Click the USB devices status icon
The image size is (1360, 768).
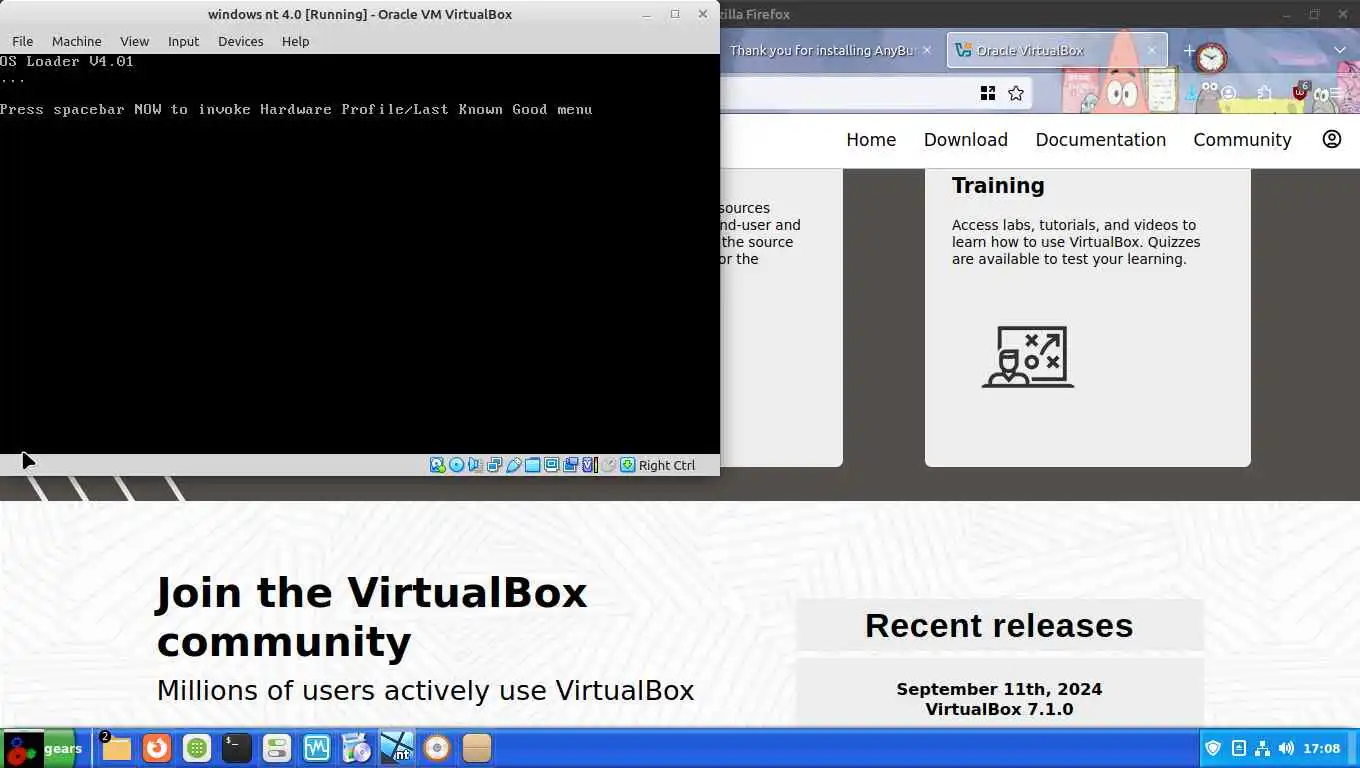pos(513,465)
